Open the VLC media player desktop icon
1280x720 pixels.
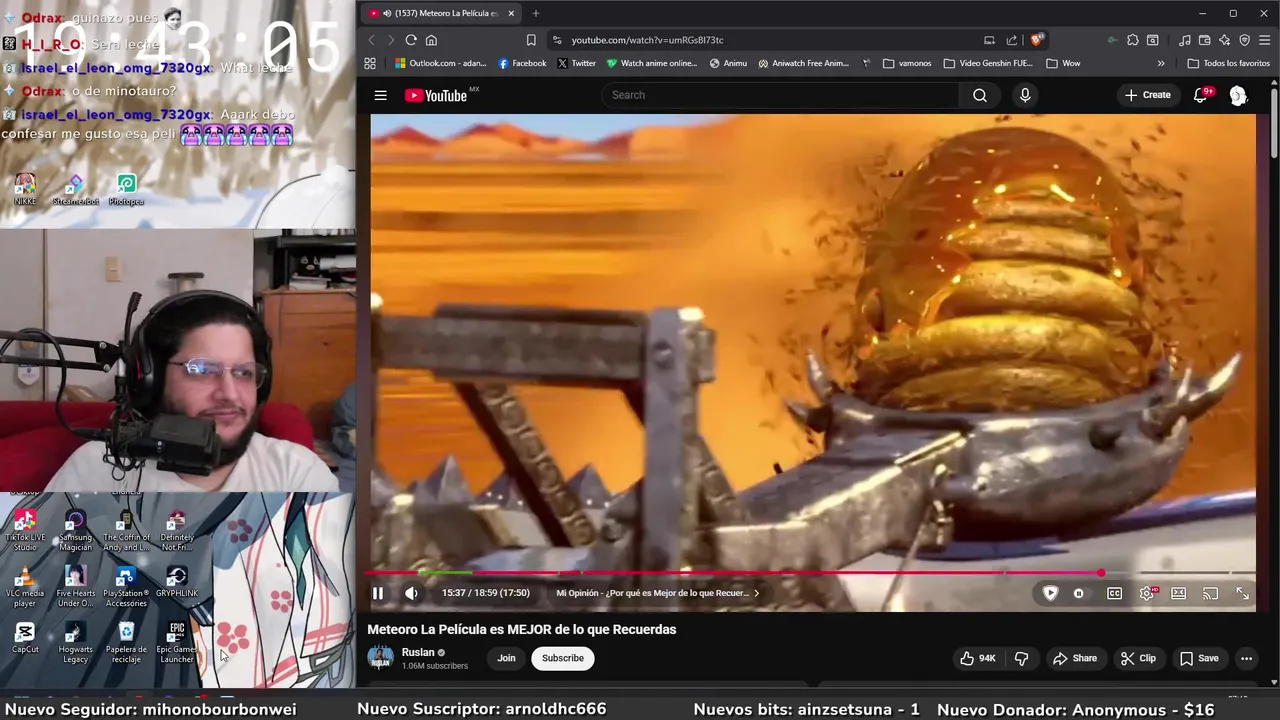pyautogui.click(x=25, y=587)
